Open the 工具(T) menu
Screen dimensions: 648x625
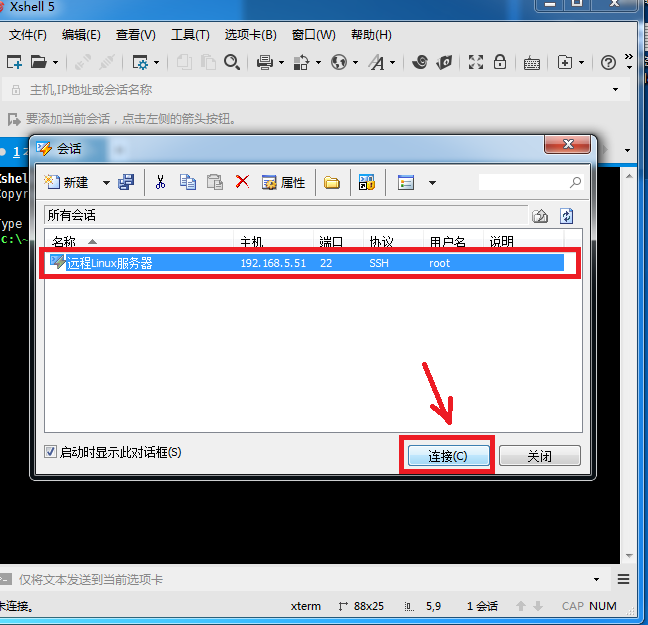(x=190, y=35)
